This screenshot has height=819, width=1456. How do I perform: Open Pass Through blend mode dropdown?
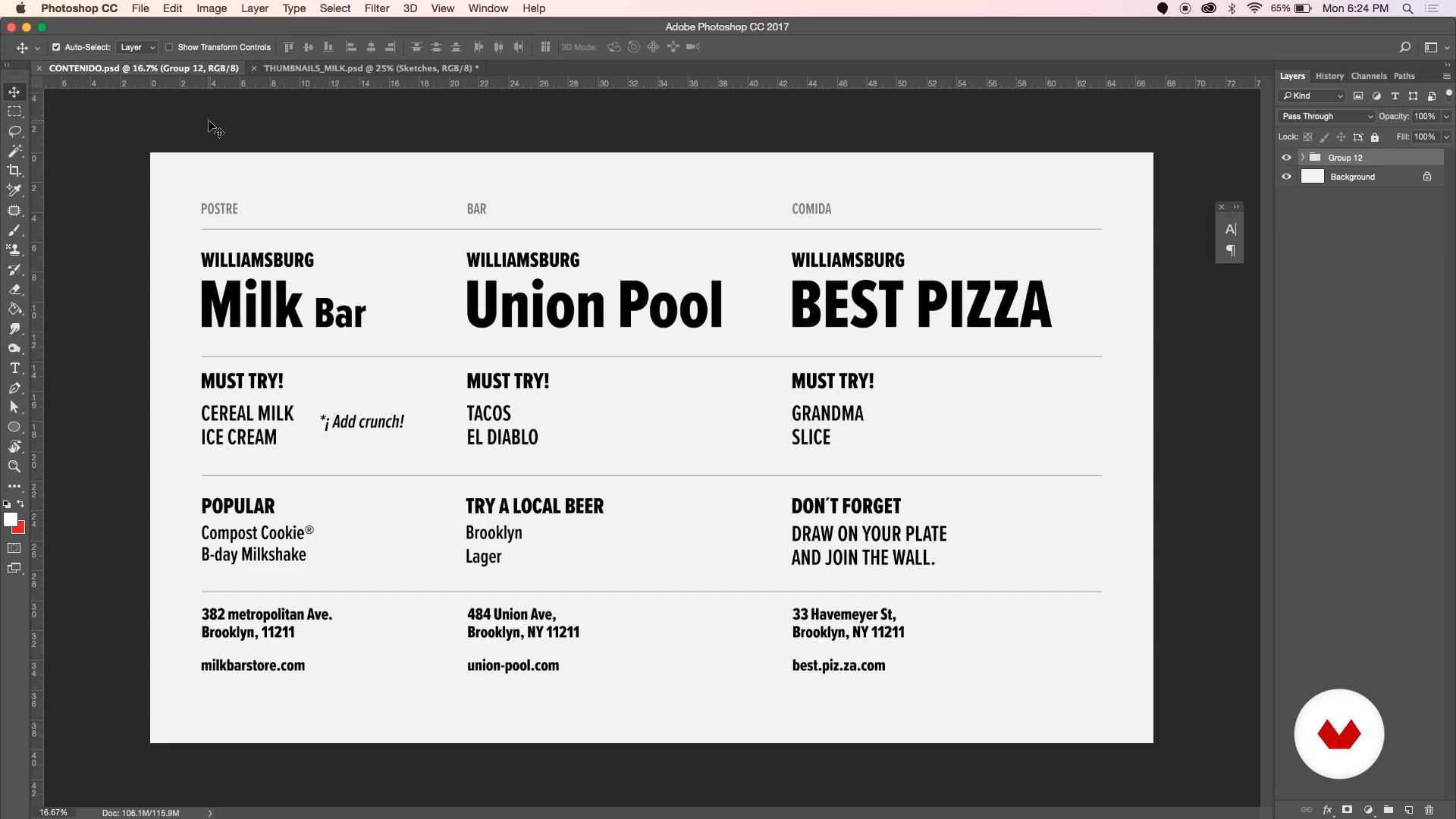1327,117
